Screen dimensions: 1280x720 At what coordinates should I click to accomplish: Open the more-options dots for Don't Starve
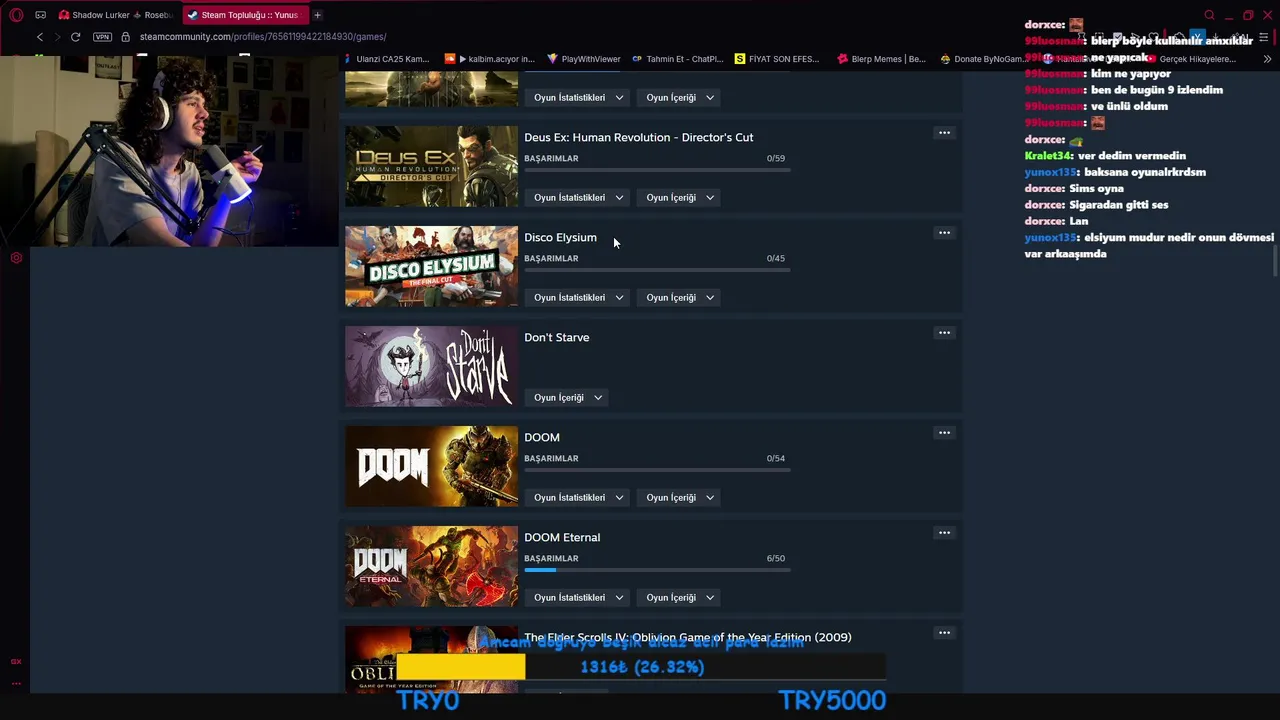pos(944,333)
